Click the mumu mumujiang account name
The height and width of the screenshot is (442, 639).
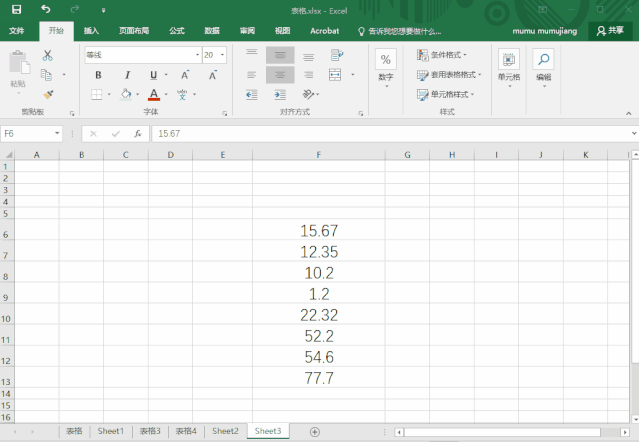click(x=544, y=31)
